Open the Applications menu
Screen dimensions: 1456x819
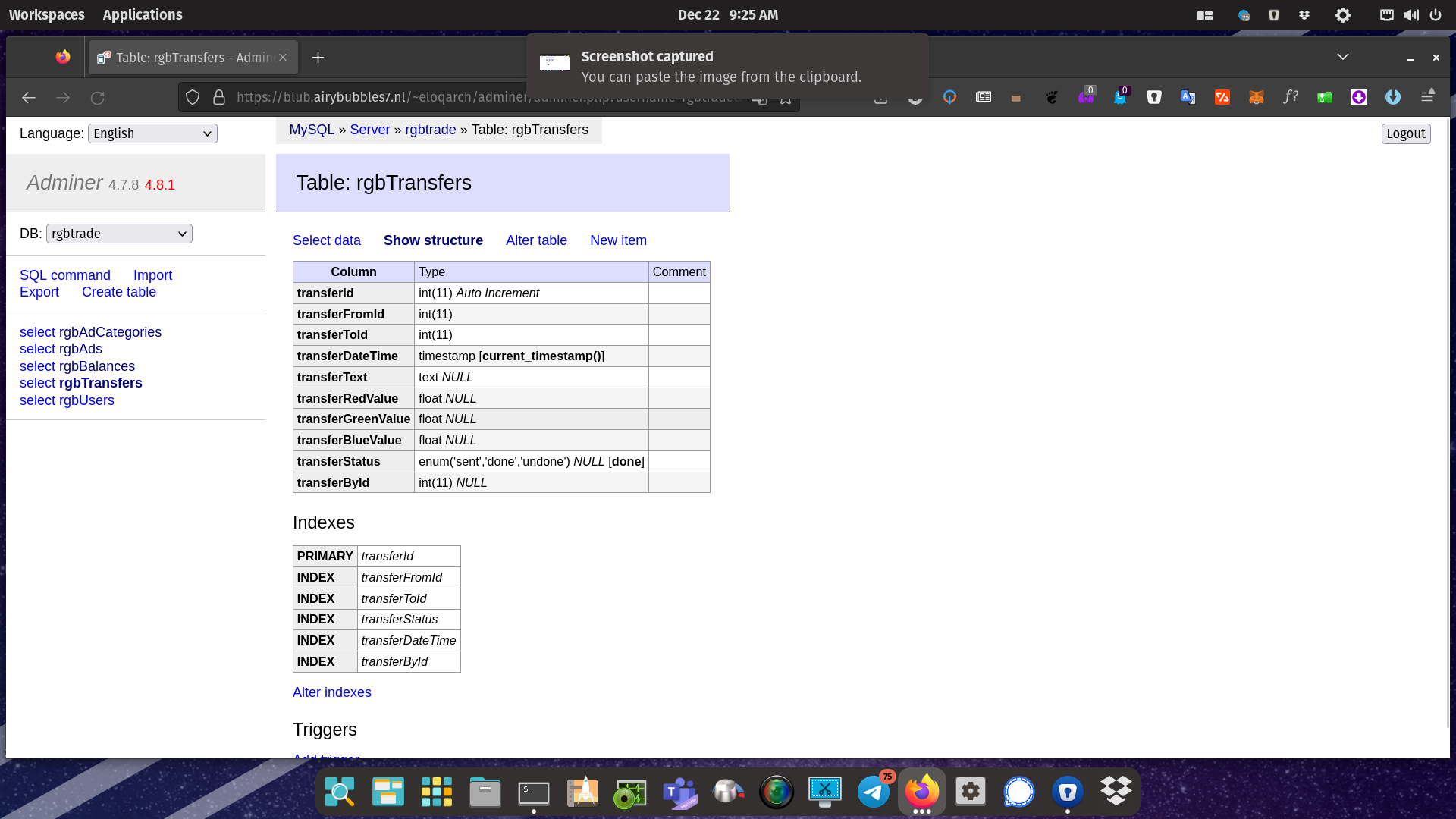click(x=143, y=14)
